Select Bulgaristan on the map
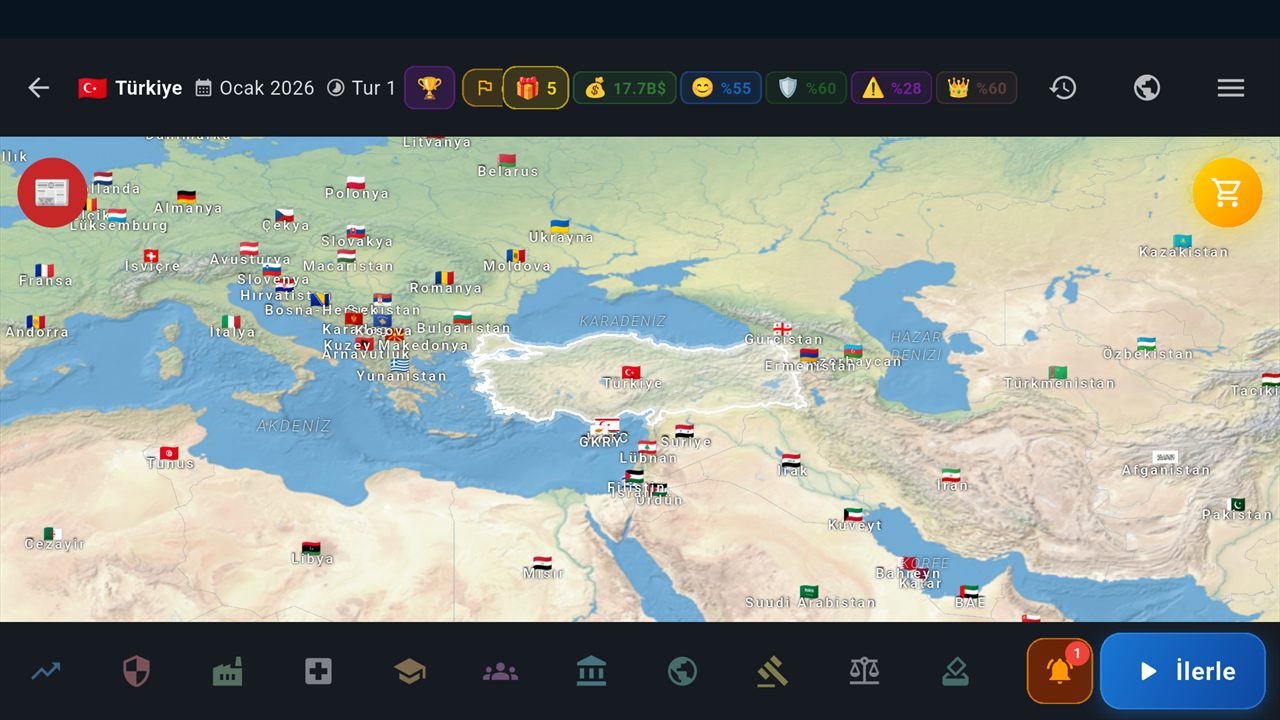 [x=462, y=322]
